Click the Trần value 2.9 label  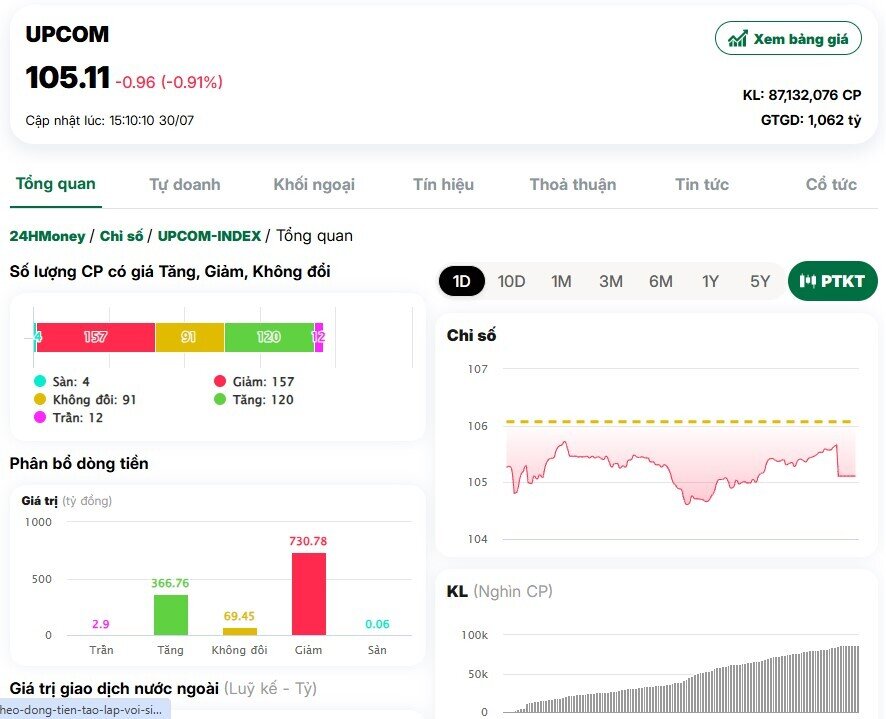[101, 624]
